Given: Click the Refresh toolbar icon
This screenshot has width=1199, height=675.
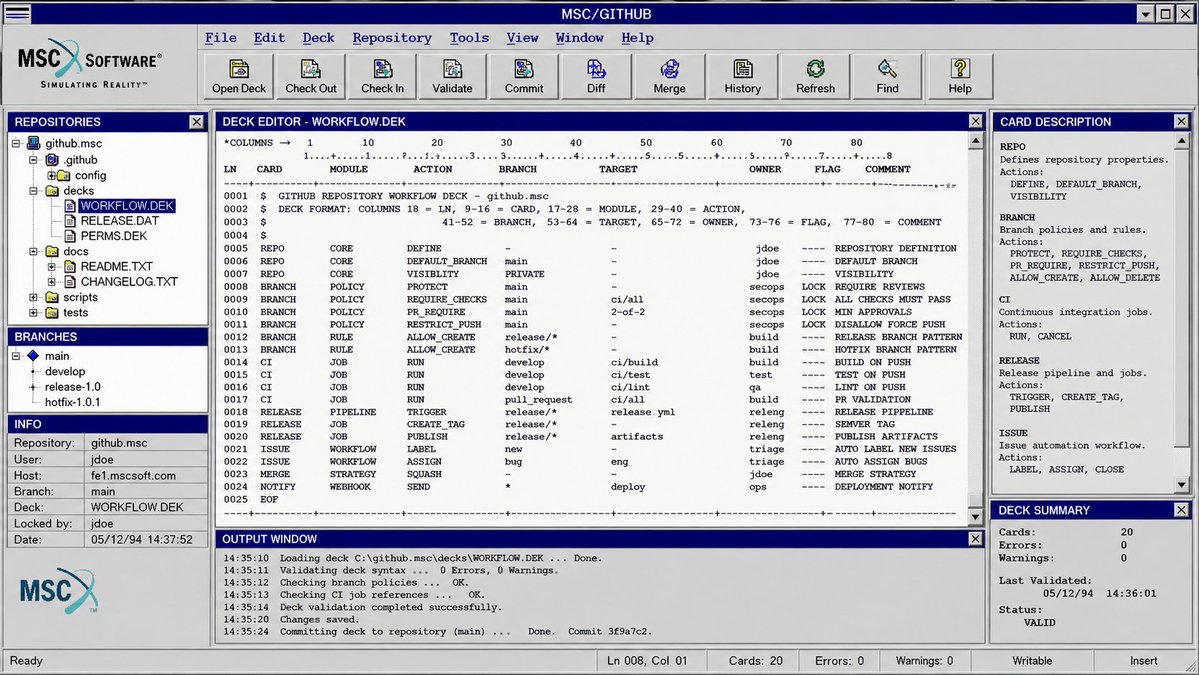Looking at the screenshot, I should tap(815, 76).
